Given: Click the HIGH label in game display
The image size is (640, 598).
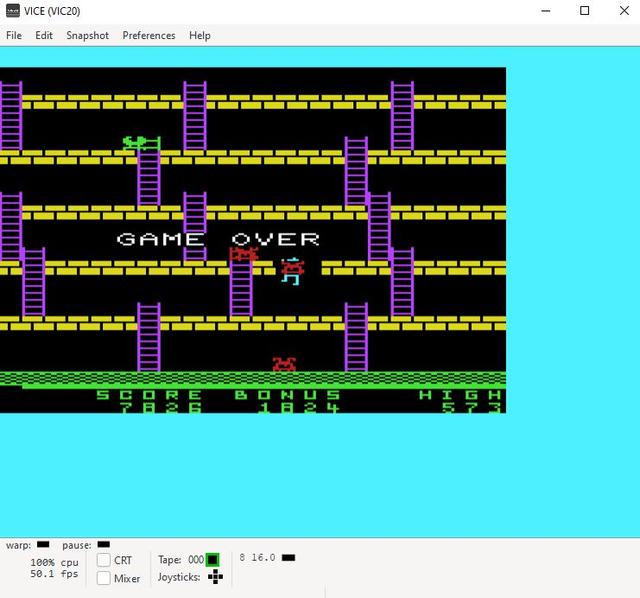Looking at the screenshot, I should tap(460, 395).
